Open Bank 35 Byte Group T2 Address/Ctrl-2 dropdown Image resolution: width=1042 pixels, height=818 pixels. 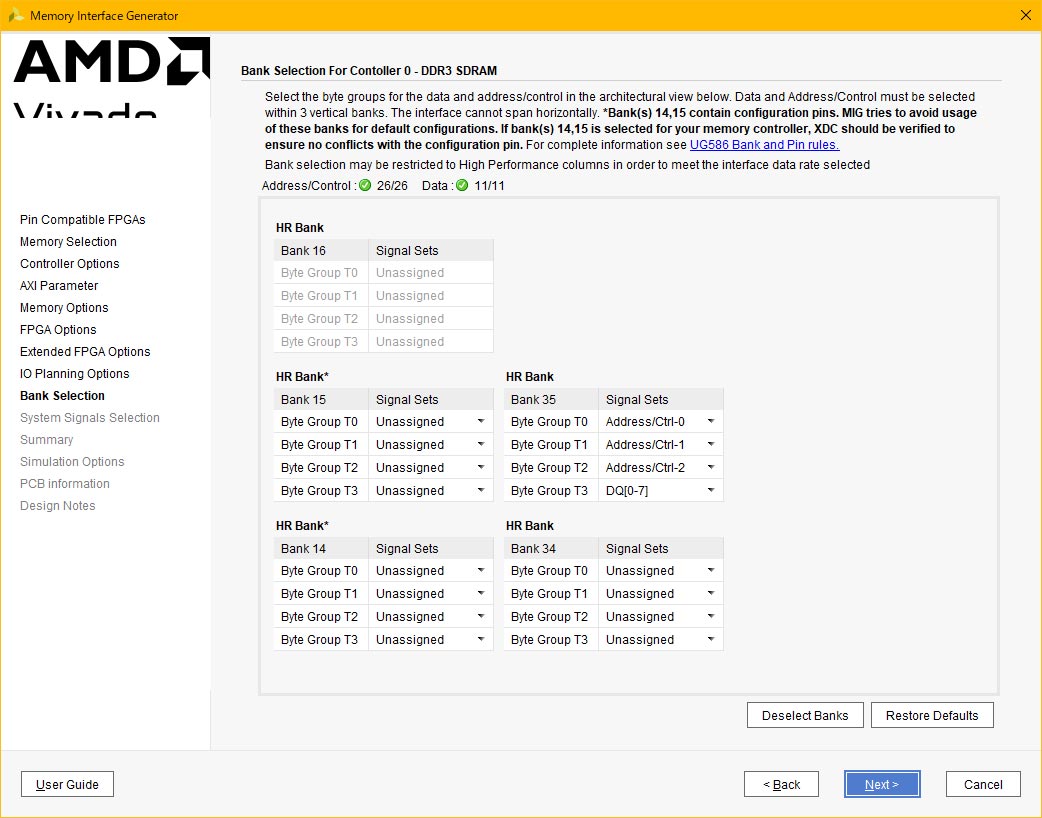coord(660,468)
